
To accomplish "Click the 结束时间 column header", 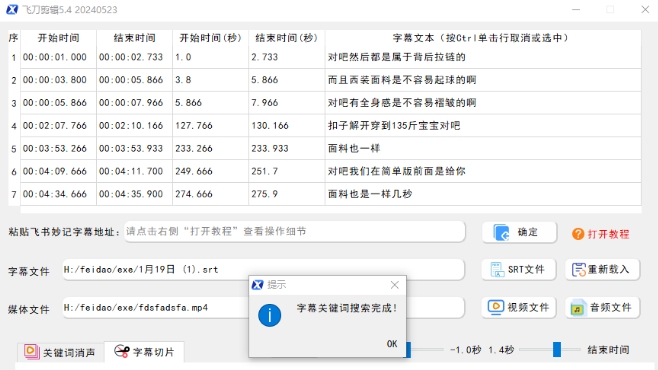I will click(x=134, y=38).
